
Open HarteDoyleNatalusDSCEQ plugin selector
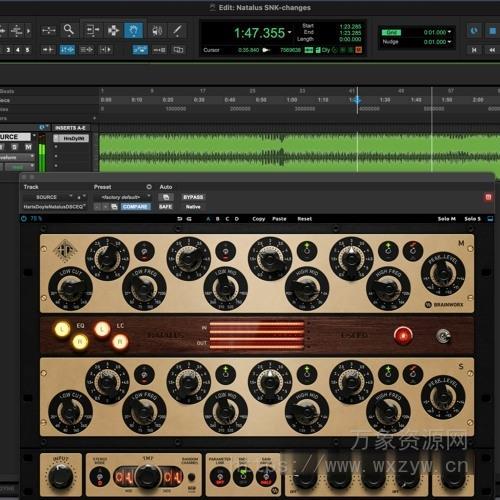pos(54,207)
